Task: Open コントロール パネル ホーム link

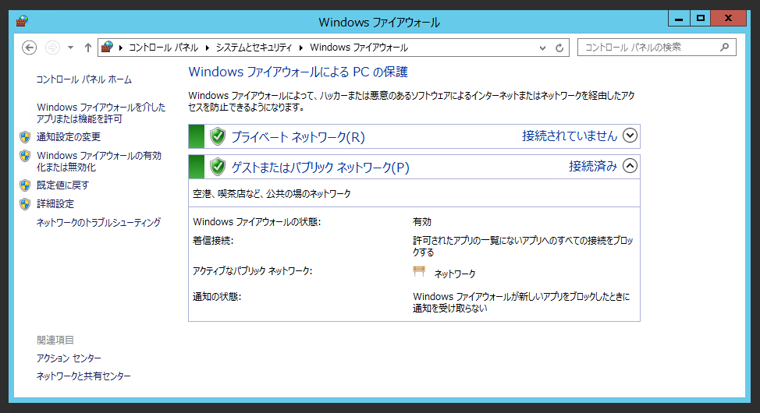Action: (x=84, y=79)
